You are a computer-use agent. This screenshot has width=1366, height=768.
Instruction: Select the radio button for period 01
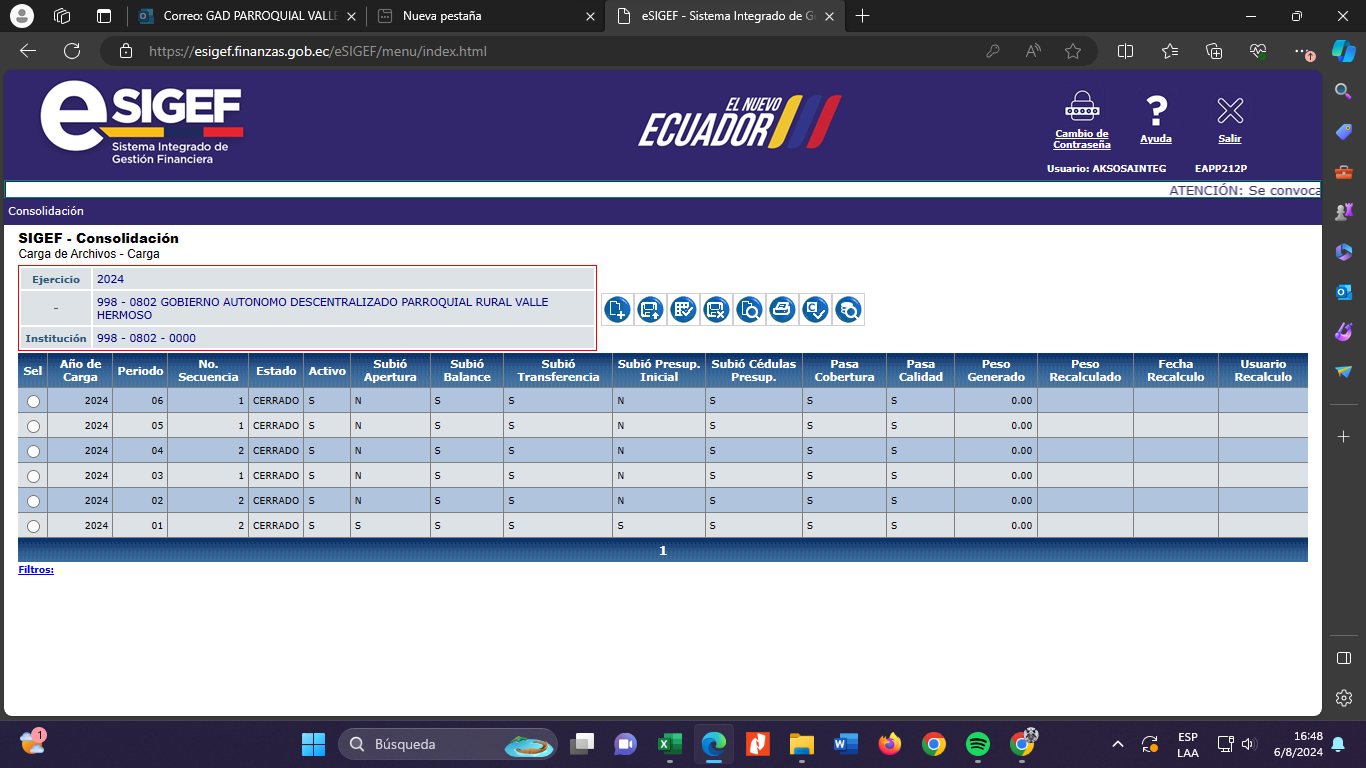pos(33,526)
